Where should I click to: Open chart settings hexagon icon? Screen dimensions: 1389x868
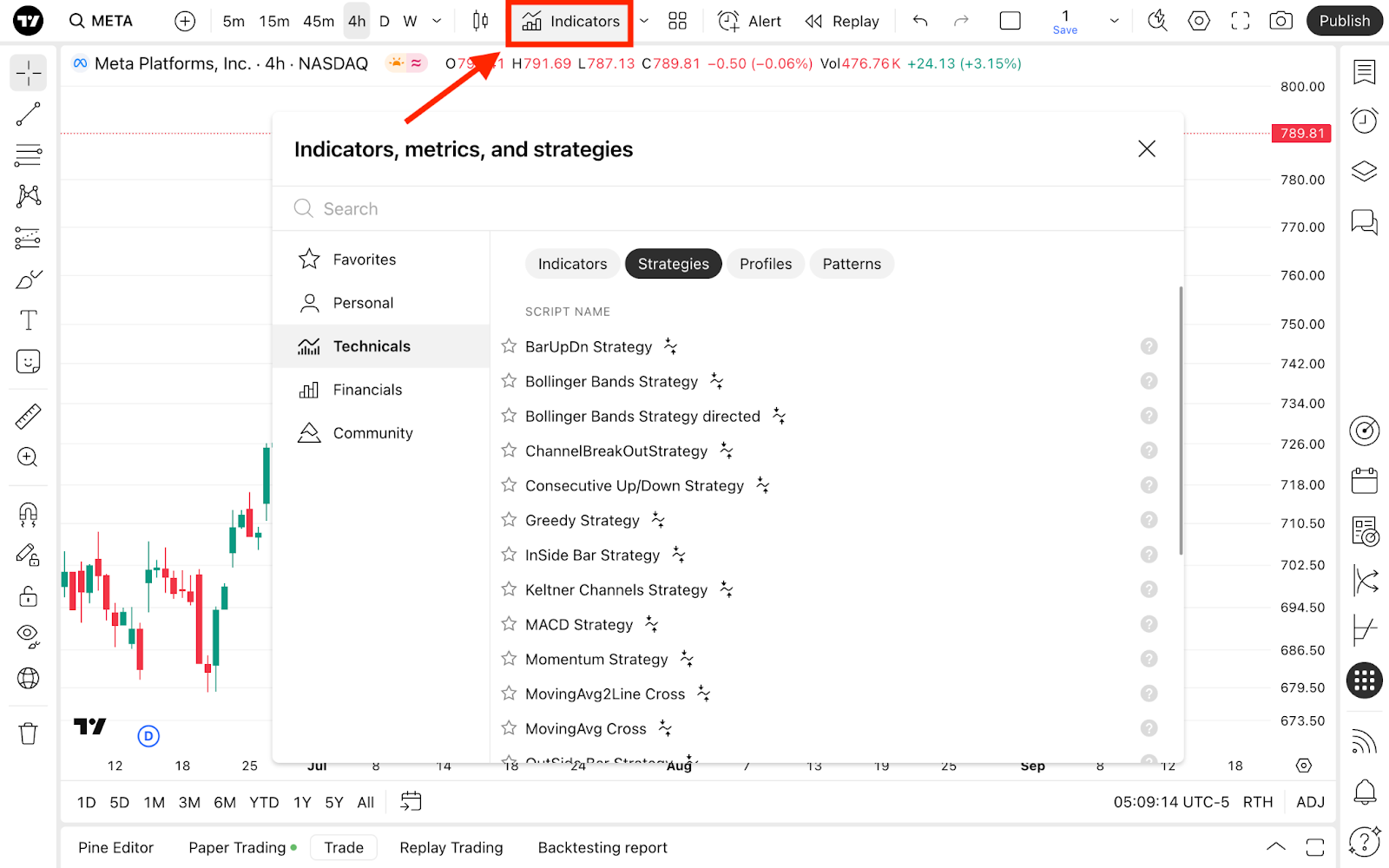click(1199, 21)
